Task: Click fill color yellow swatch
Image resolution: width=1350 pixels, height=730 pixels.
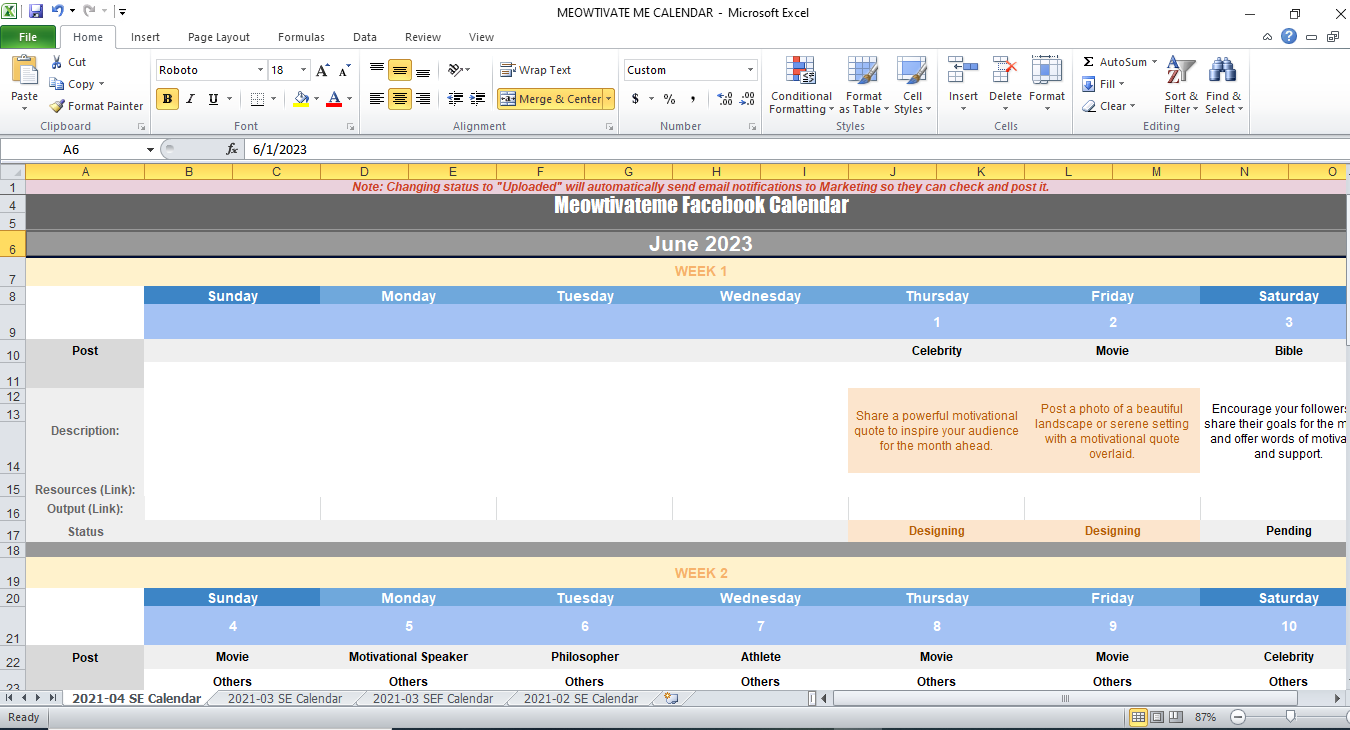Action: [x=301, y=99]
